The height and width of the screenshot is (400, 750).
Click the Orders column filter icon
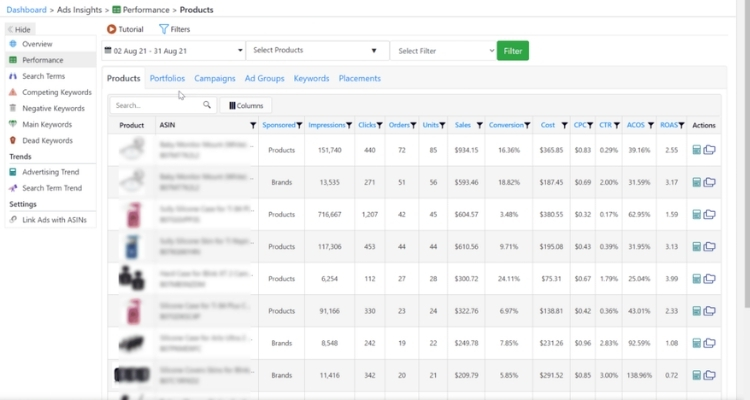coord(413,125)
